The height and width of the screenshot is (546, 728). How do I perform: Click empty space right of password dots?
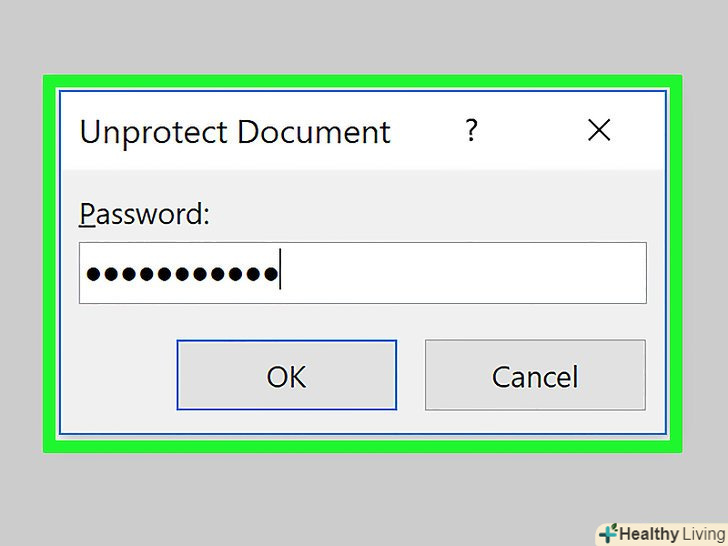[x=460, y=273]
